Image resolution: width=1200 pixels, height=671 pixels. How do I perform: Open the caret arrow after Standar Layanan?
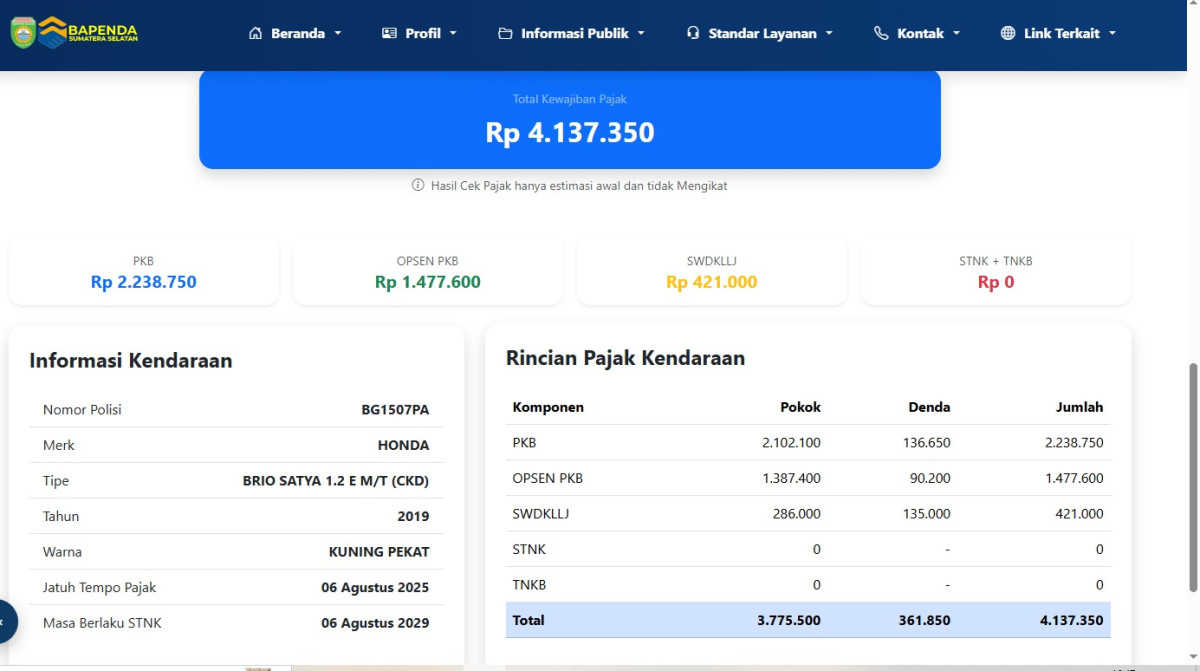pyautogui.click(x=829, y=33)
